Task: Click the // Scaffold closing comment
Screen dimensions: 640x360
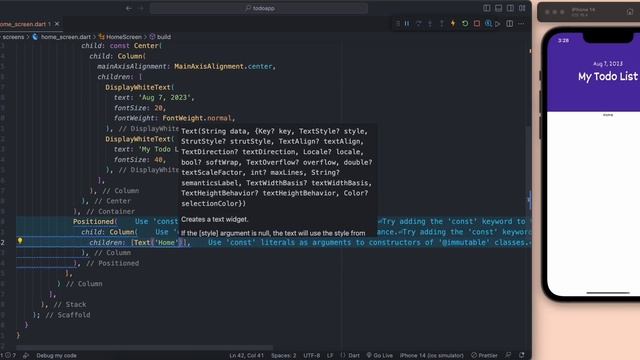Action: (x=68, y=315)
